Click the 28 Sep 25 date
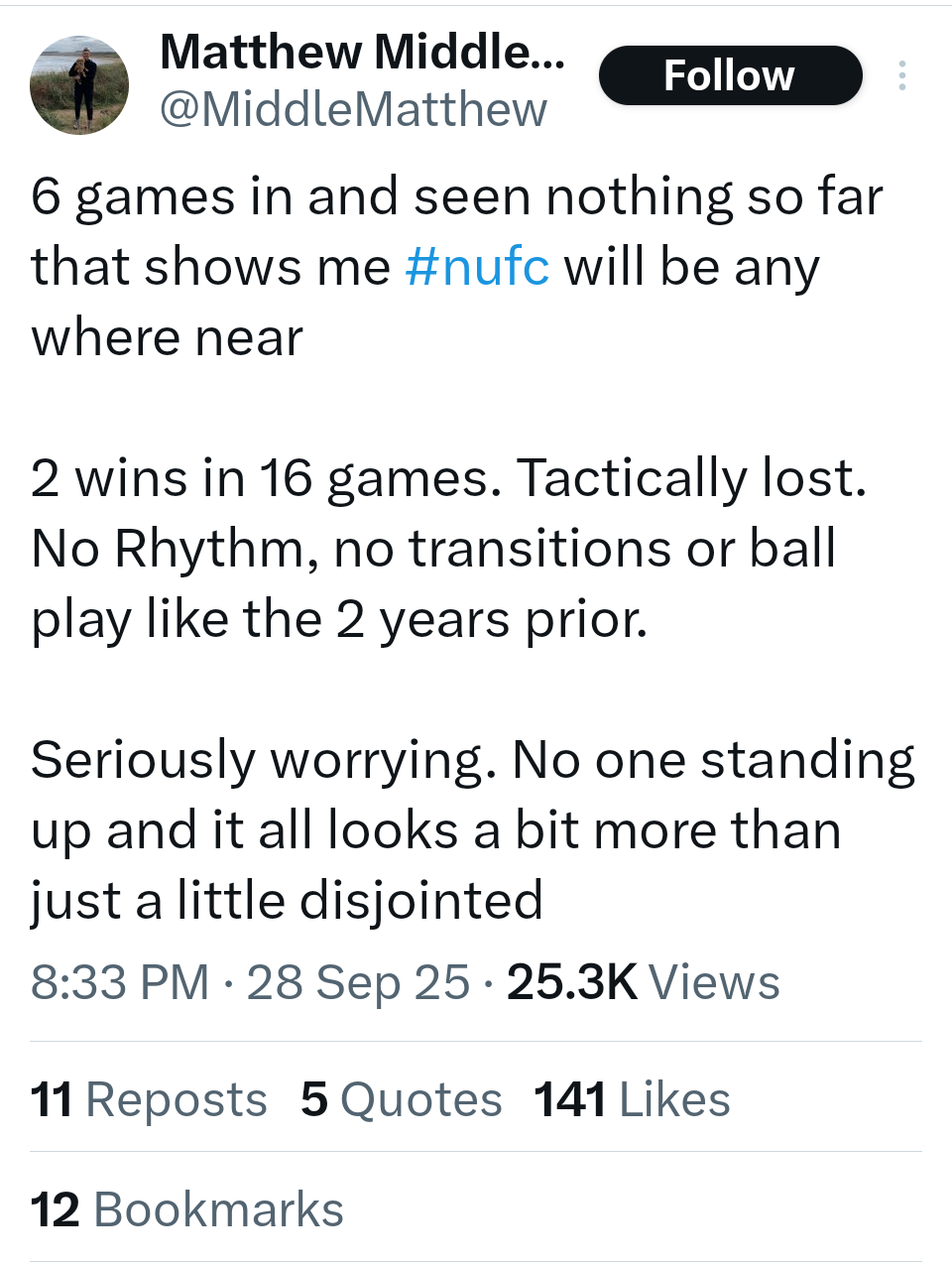Viewport: 952px width, 1265px height. [x=358, y=982]
